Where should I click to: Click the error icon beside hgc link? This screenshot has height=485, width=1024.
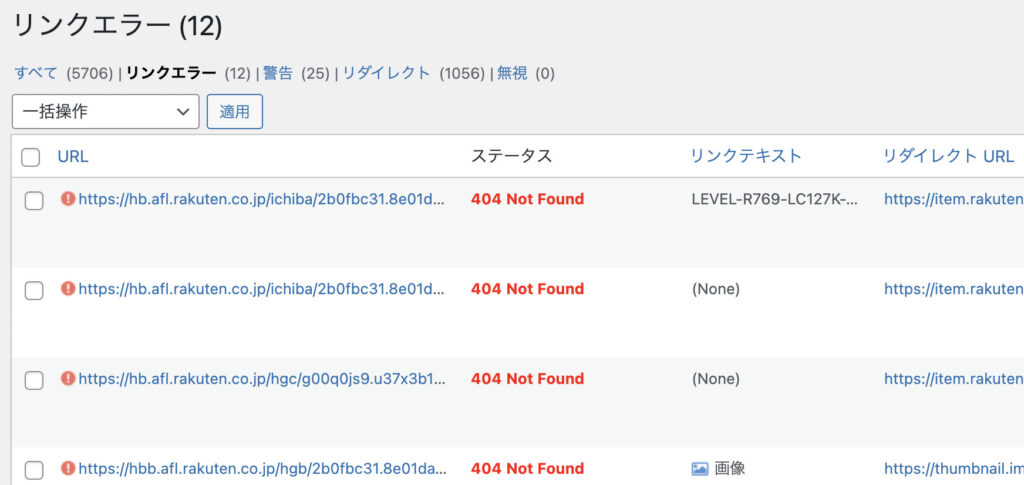point(68,379)
